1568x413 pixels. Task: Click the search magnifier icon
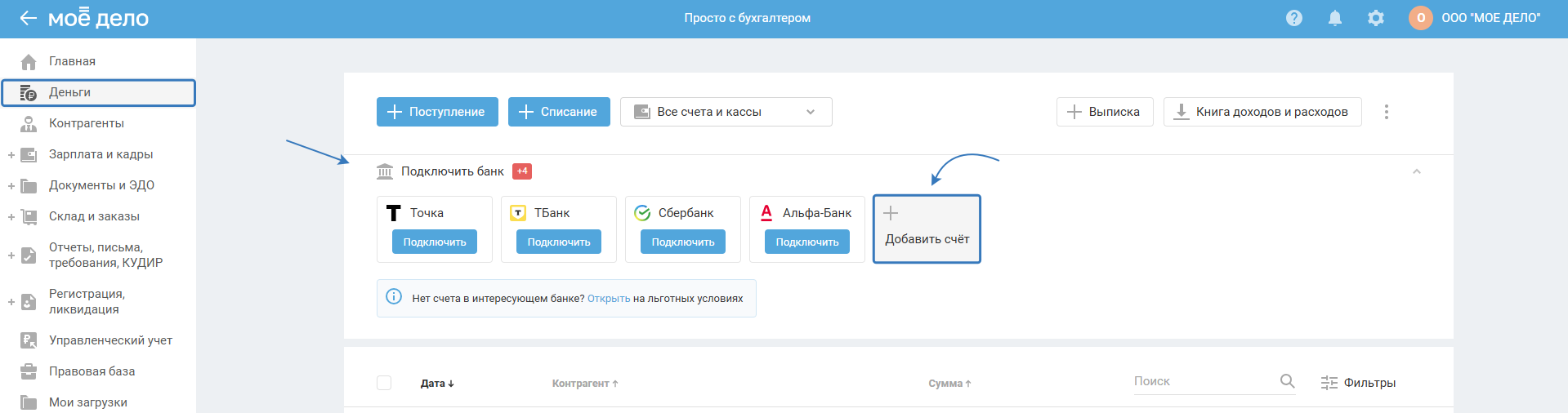coord(1287,381)
